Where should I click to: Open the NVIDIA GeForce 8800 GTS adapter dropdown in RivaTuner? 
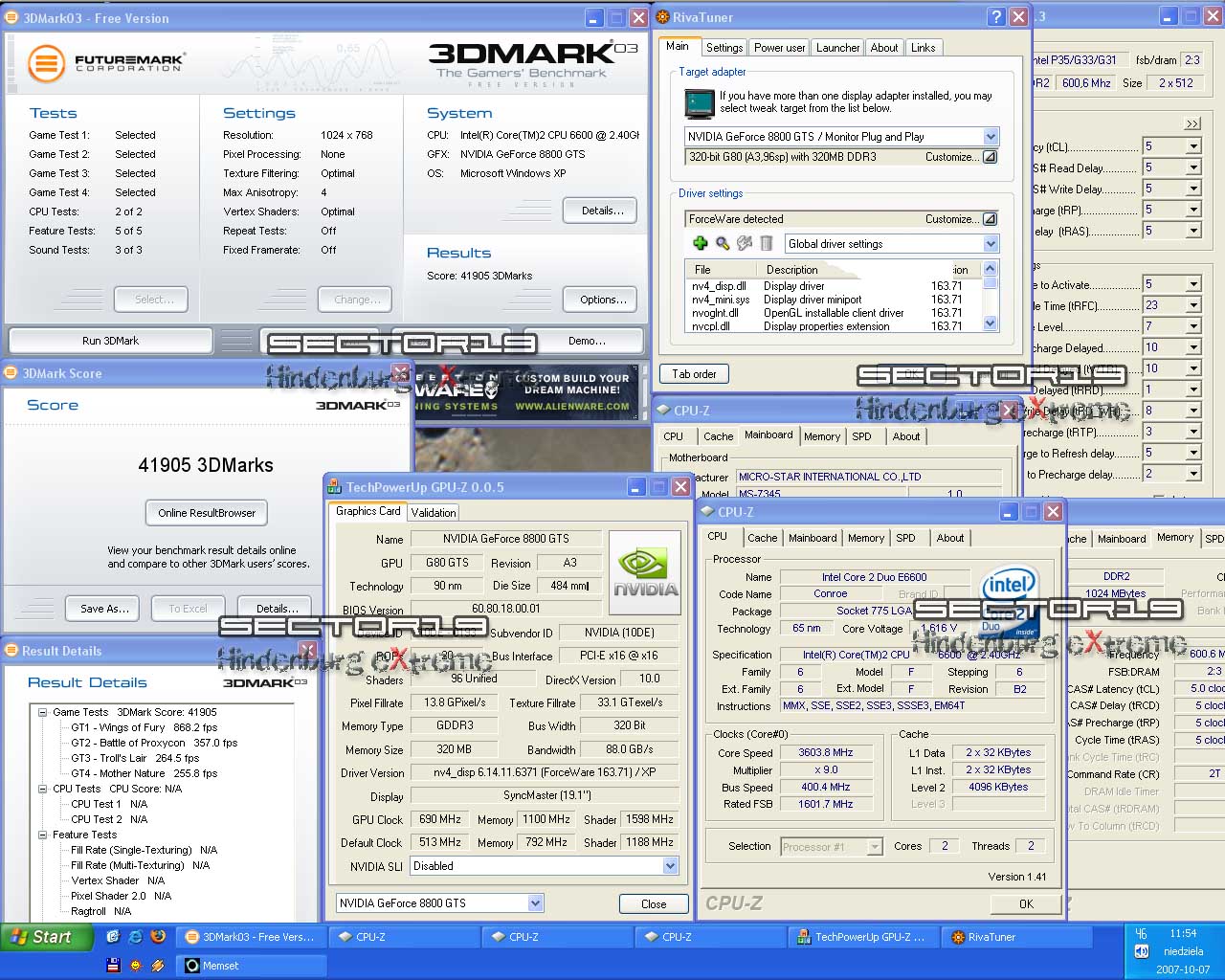tap(991, 137)
